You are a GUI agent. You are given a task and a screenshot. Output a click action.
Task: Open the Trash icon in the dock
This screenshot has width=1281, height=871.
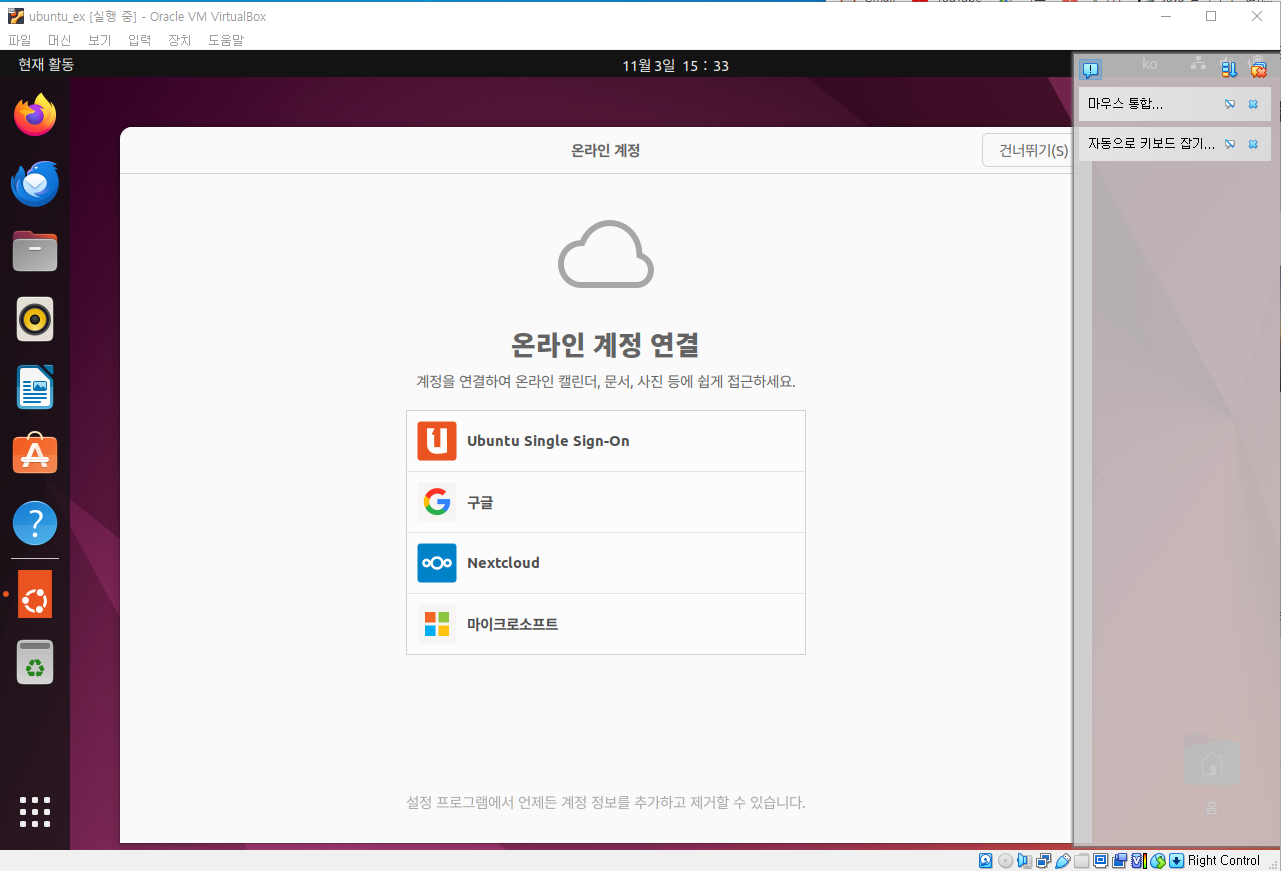[x=35, y=662]
